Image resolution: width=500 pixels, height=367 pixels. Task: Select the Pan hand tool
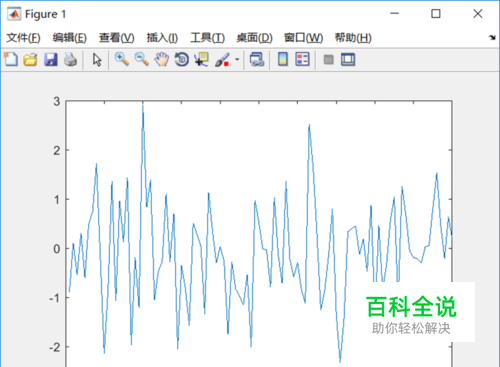pos(162,60)
